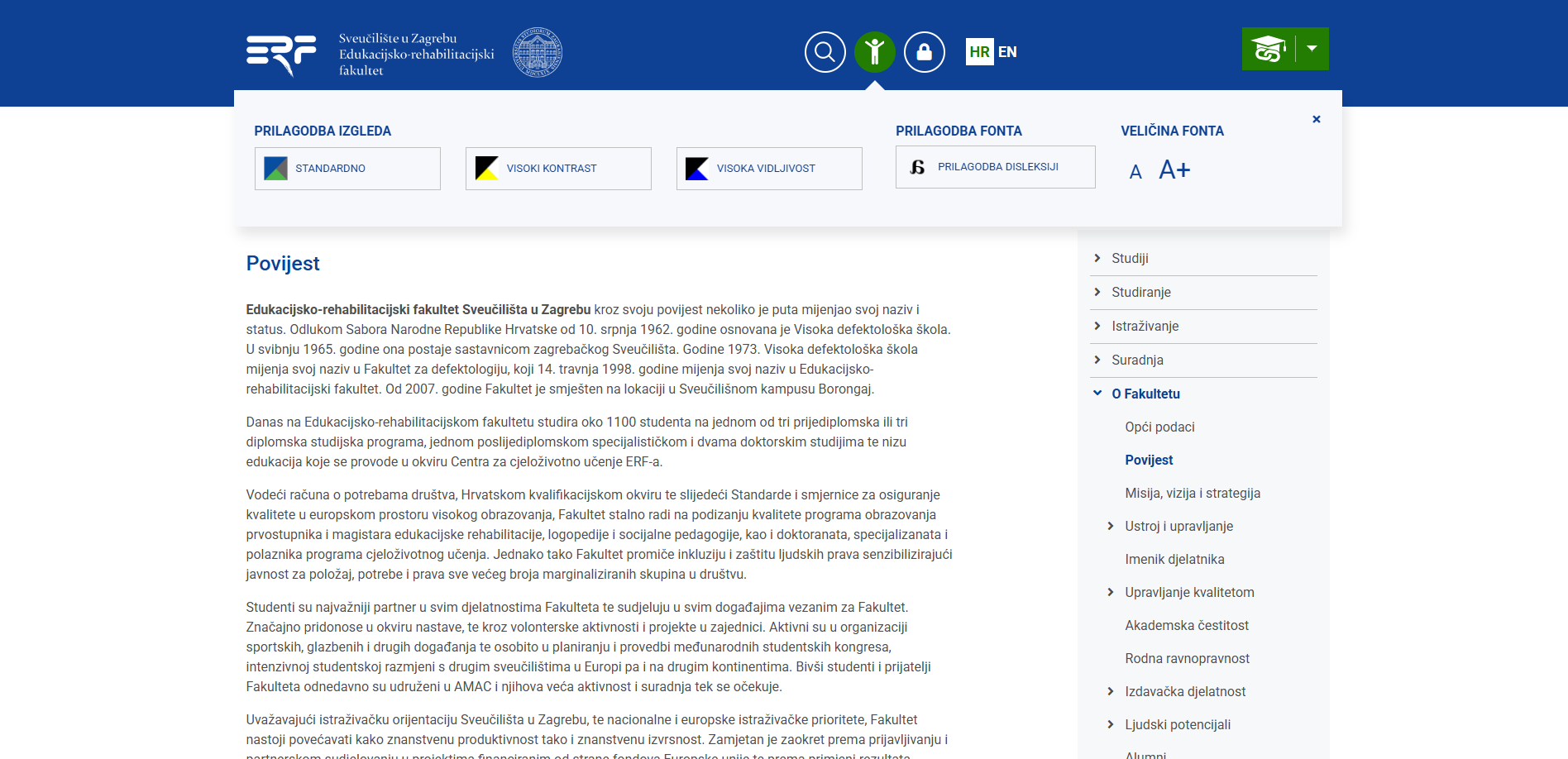Screen dimensions: 1568x759
Task: Expand Izdavačka djelatnost chevron
Action: 1111,691
